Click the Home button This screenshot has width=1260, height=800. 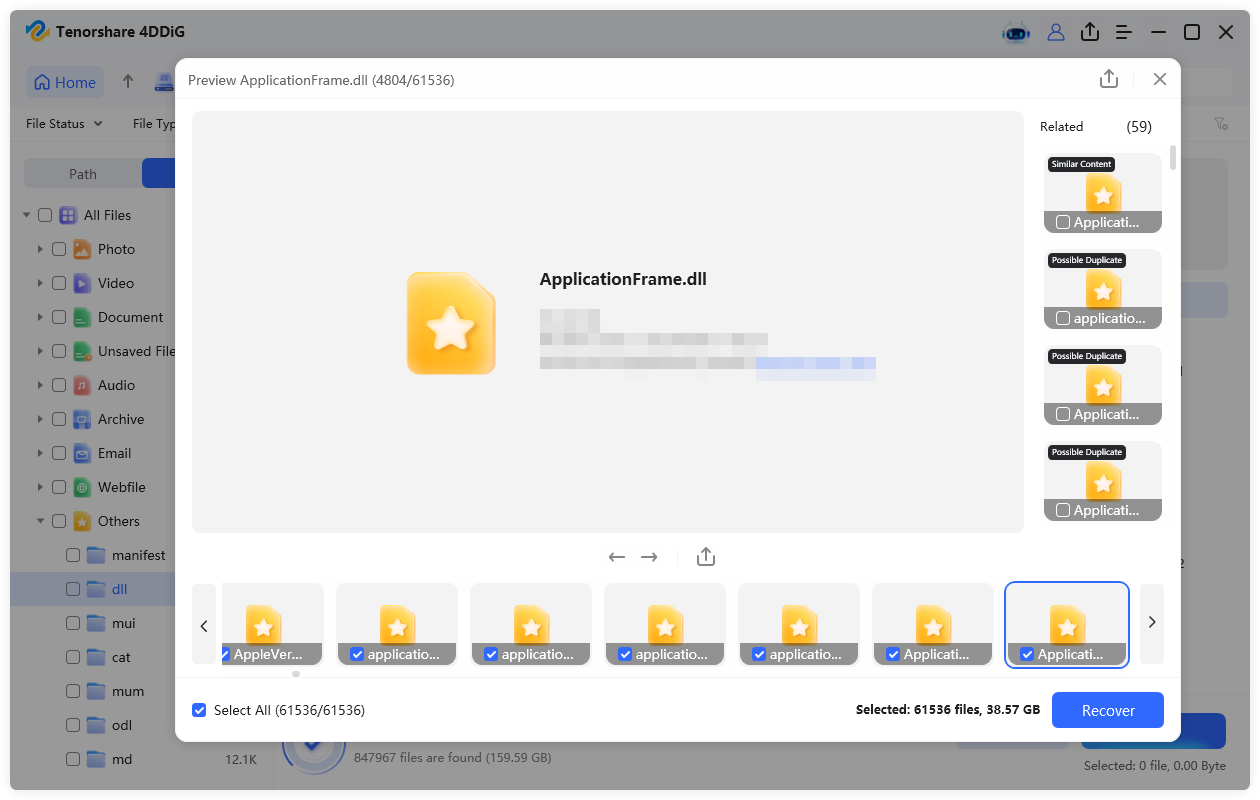point(66,82)
